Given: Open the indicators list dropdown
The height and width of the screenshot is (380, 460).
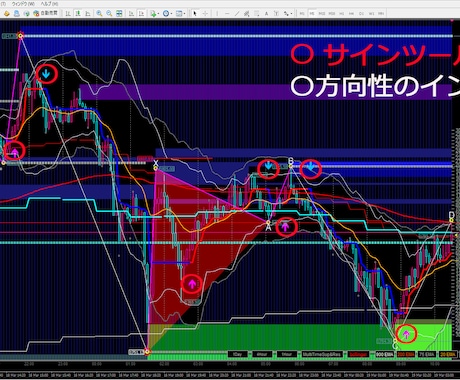Looking at the screenshot, I should click(154, 14).
